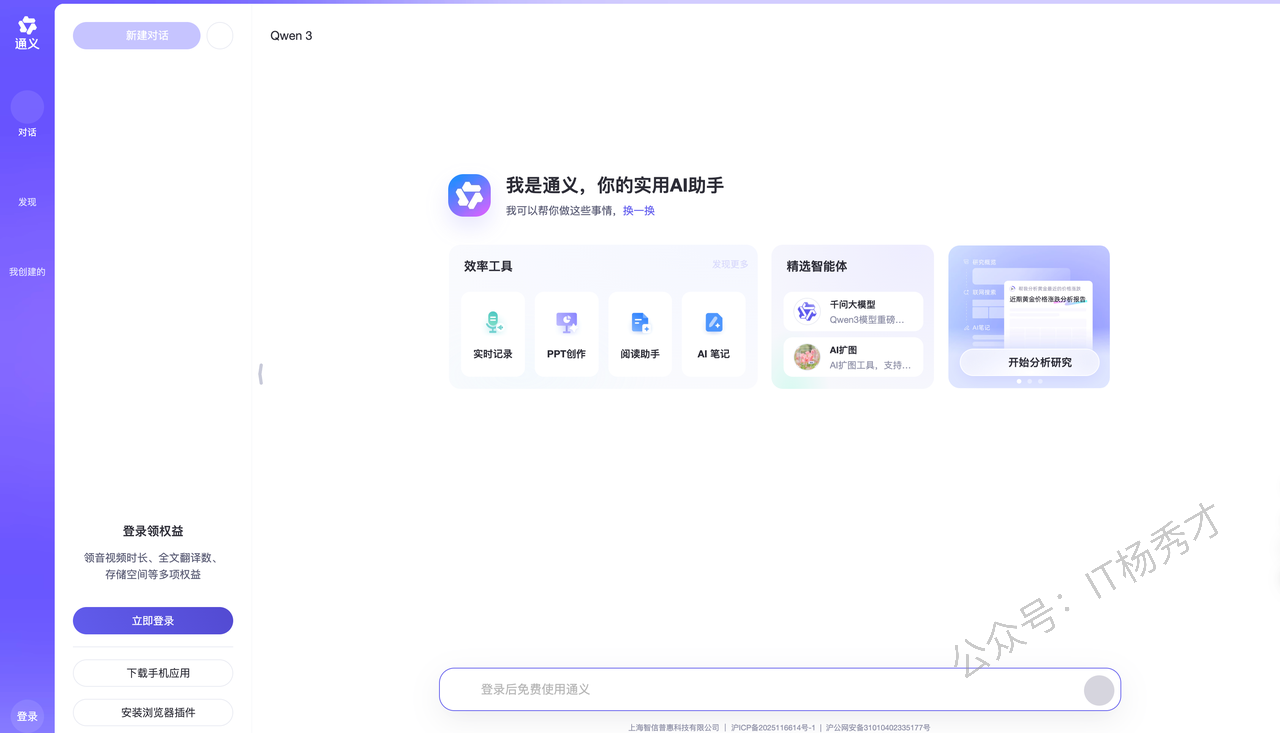Click 下载手机应用 button
This screenshot has height=733, width=1280.
coord(153,673)
